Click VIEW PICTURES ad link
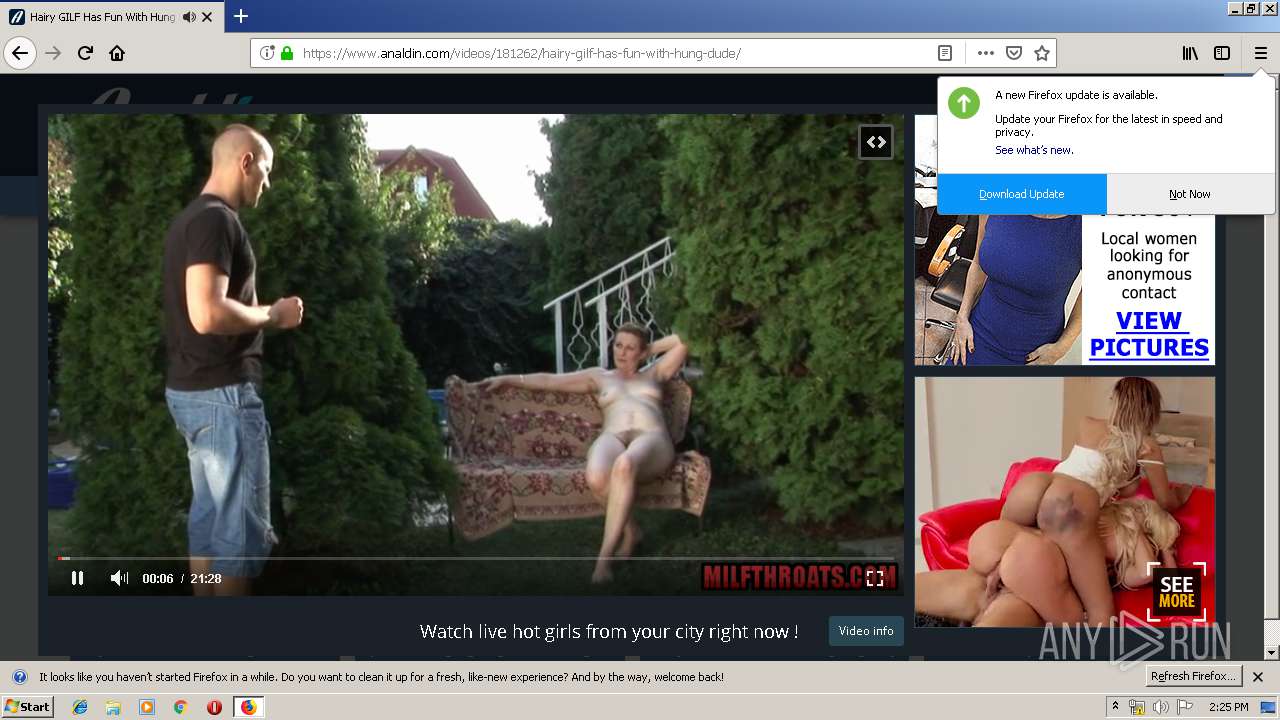This screenshot has width=1280, height=720. point(1149,334)
